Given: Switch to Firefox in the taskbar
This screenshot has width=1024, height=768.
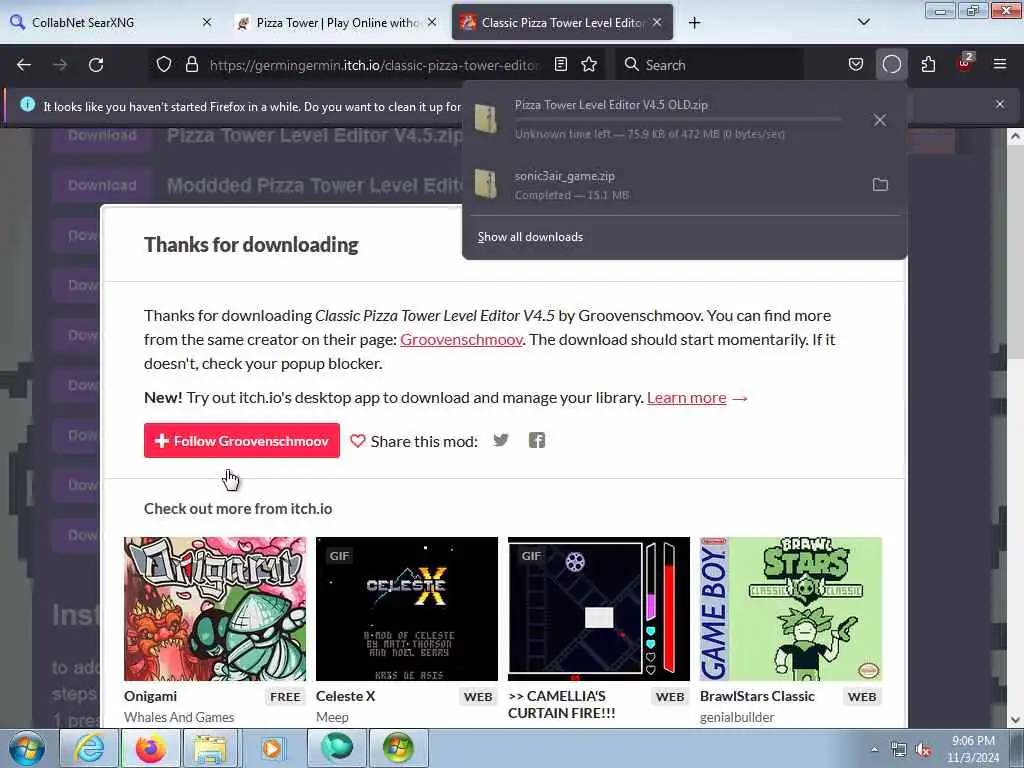Looking at the screenshot, I should 150,748.
